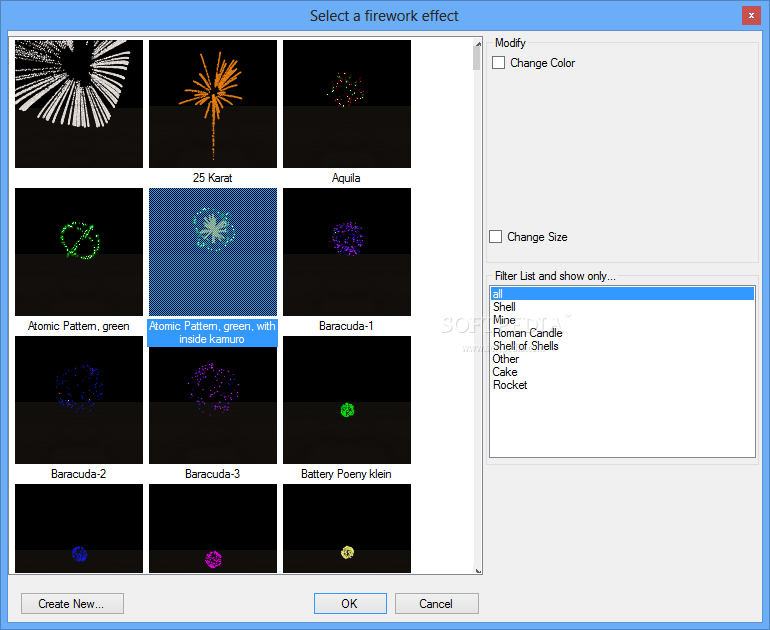Filter the list by Shell
The height and width of the screenshot is (630, 770).
(622, 307)
